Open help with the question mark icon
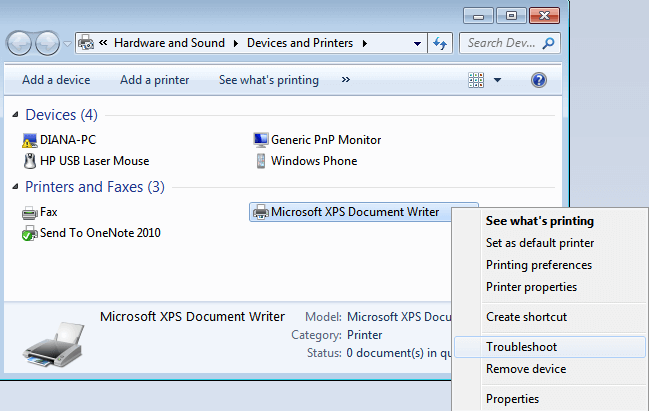 [539, 80]
